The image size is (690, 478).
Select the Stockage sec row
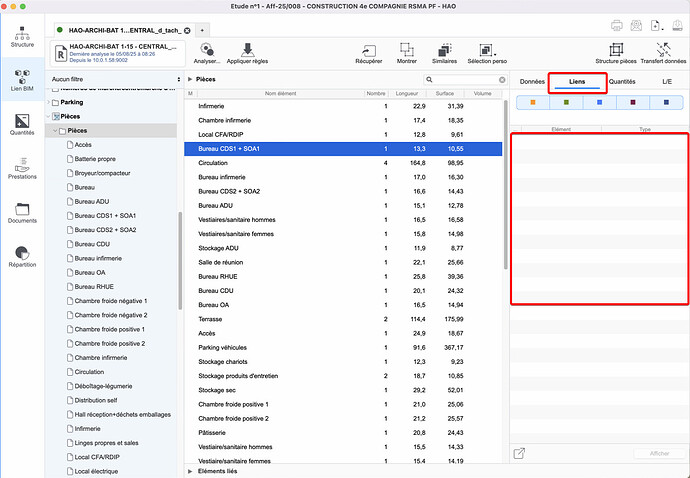[343, 390]
